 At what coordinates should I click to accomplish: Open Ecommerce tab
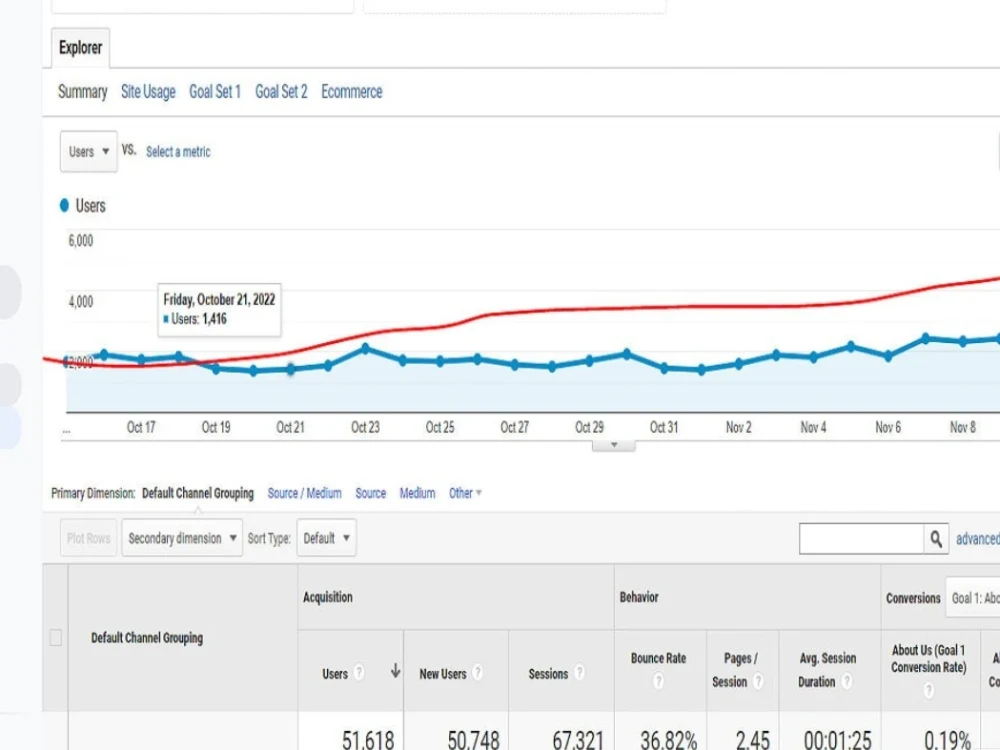tap(351, 92)
